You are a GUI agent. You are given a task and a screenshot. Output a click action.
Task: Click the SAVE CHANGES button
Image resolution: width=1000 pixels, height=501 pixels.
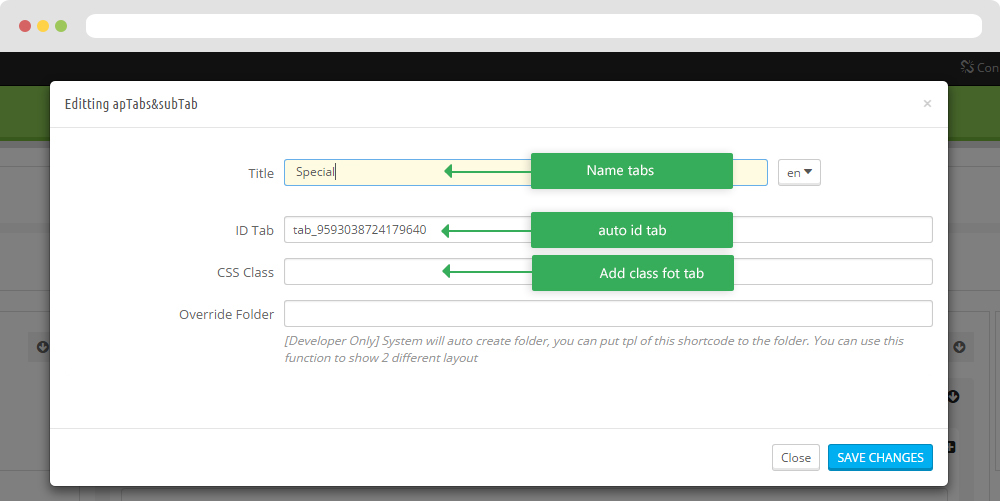coord(880,458)
